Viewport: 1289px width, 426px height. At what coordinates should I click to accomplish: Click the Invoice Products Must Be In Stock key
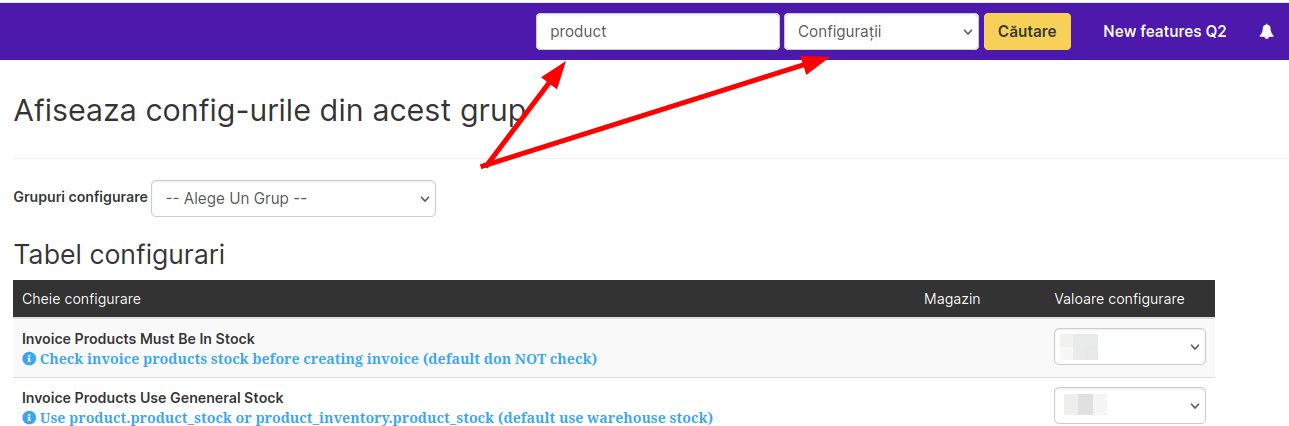[x=138, y=339]
